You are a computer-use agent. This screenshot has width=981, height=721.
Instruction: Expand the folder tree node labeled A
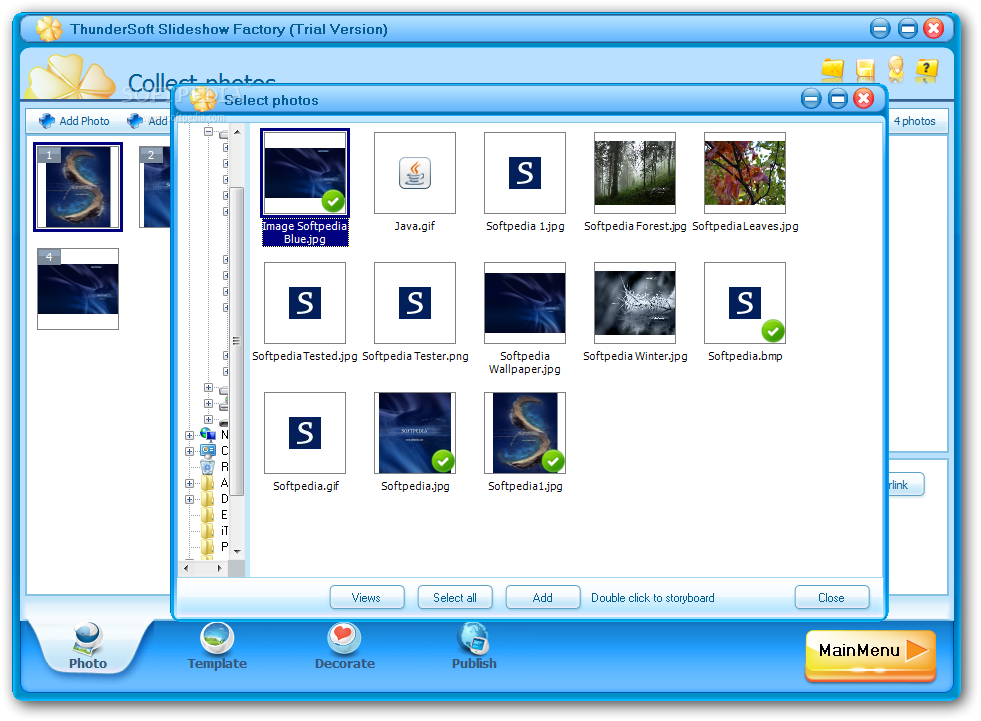coord(190,483)
